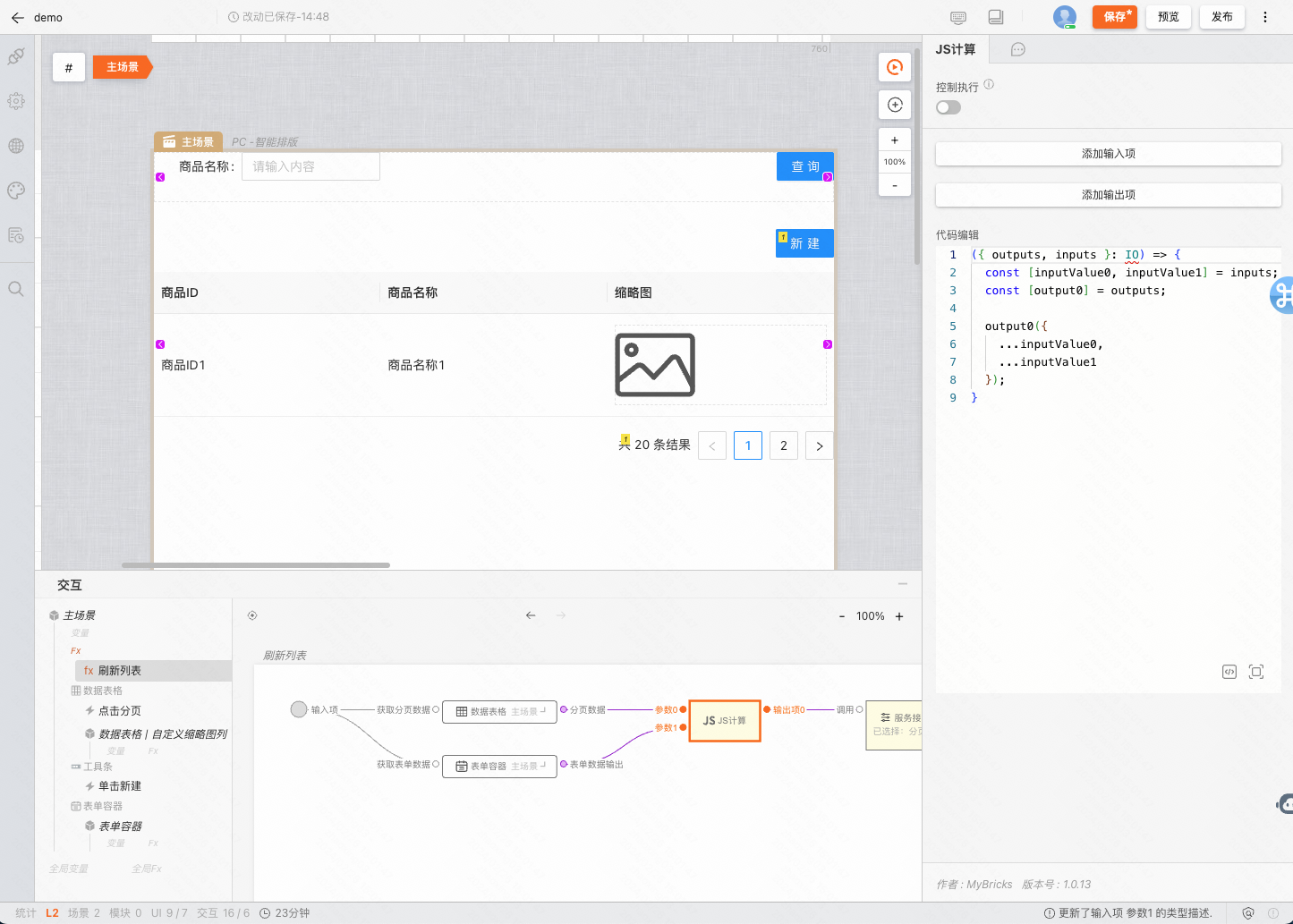
Task: Click the 预览 button
Action: click(x=1169, y=17)
